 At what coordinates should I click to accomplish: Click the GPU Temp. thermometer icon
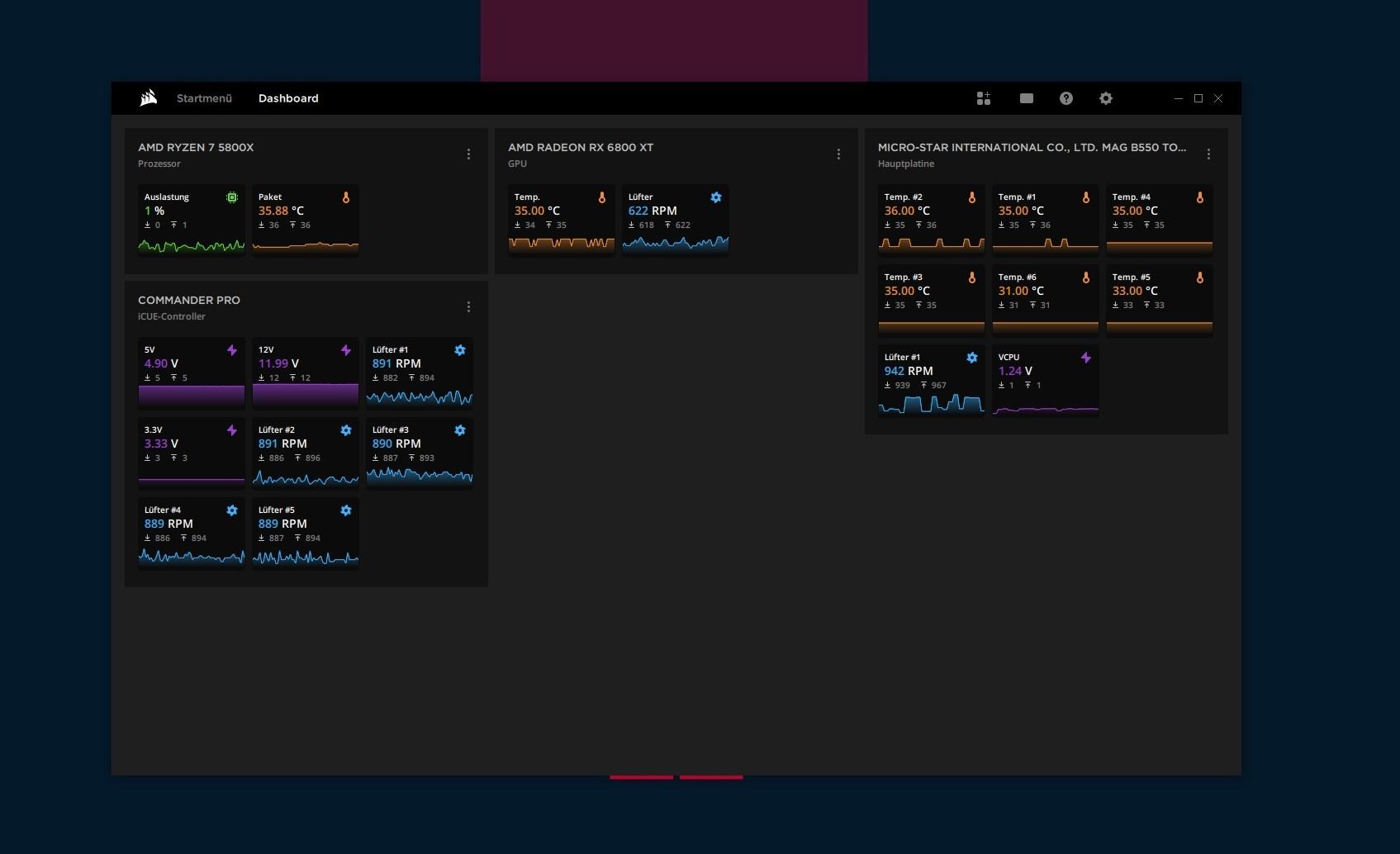pyautogui.click(x=602, y=197)
